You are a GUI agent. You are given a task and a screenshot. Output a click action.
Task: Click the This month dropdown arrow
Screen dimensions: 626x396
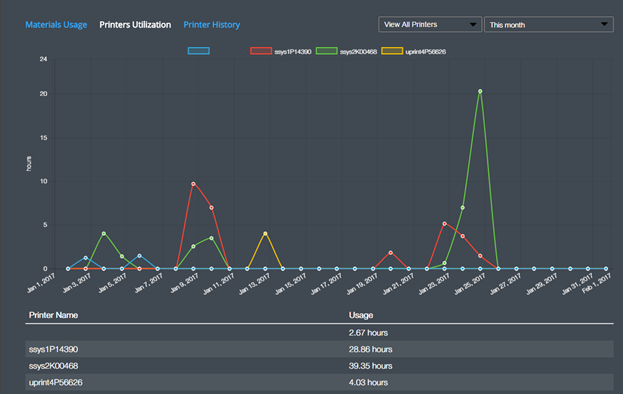tap(605, 24)
